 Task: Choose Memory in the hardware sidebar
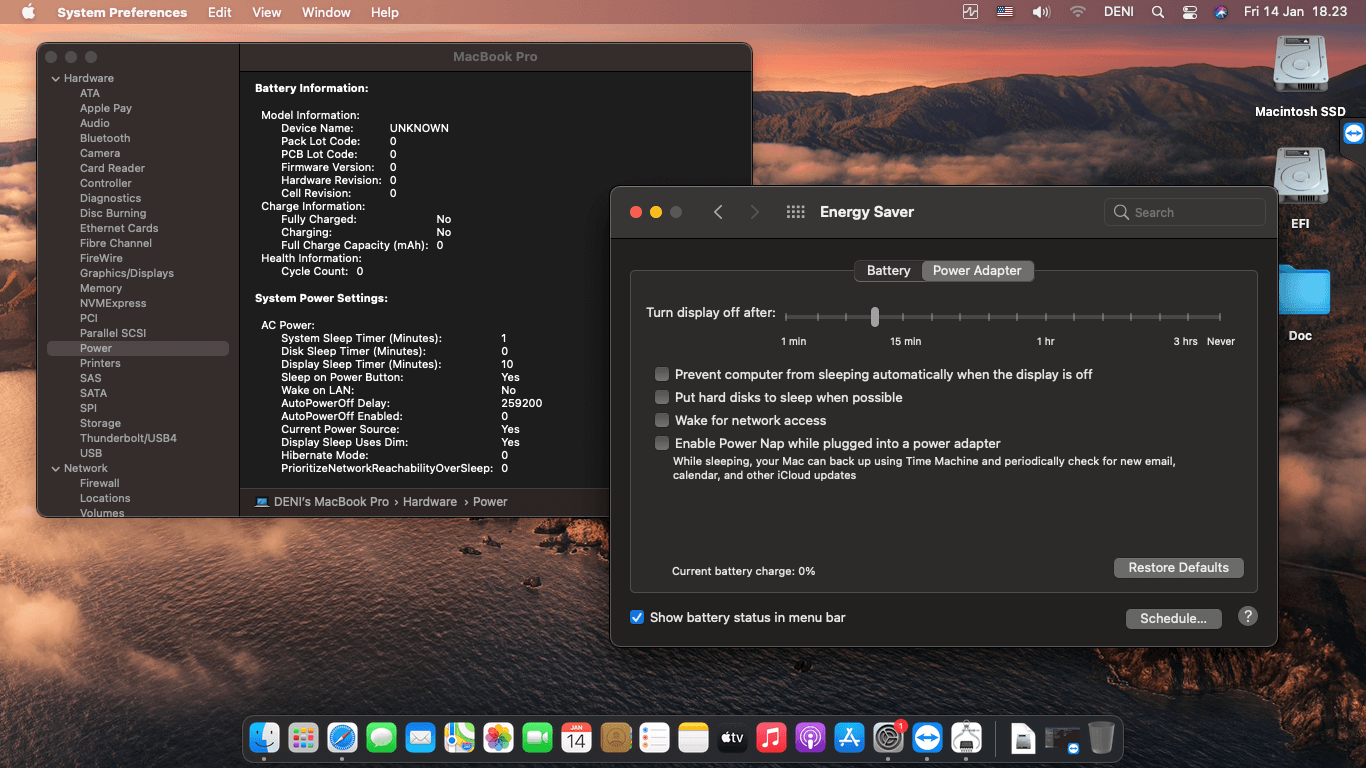click(x=101, y=288)
